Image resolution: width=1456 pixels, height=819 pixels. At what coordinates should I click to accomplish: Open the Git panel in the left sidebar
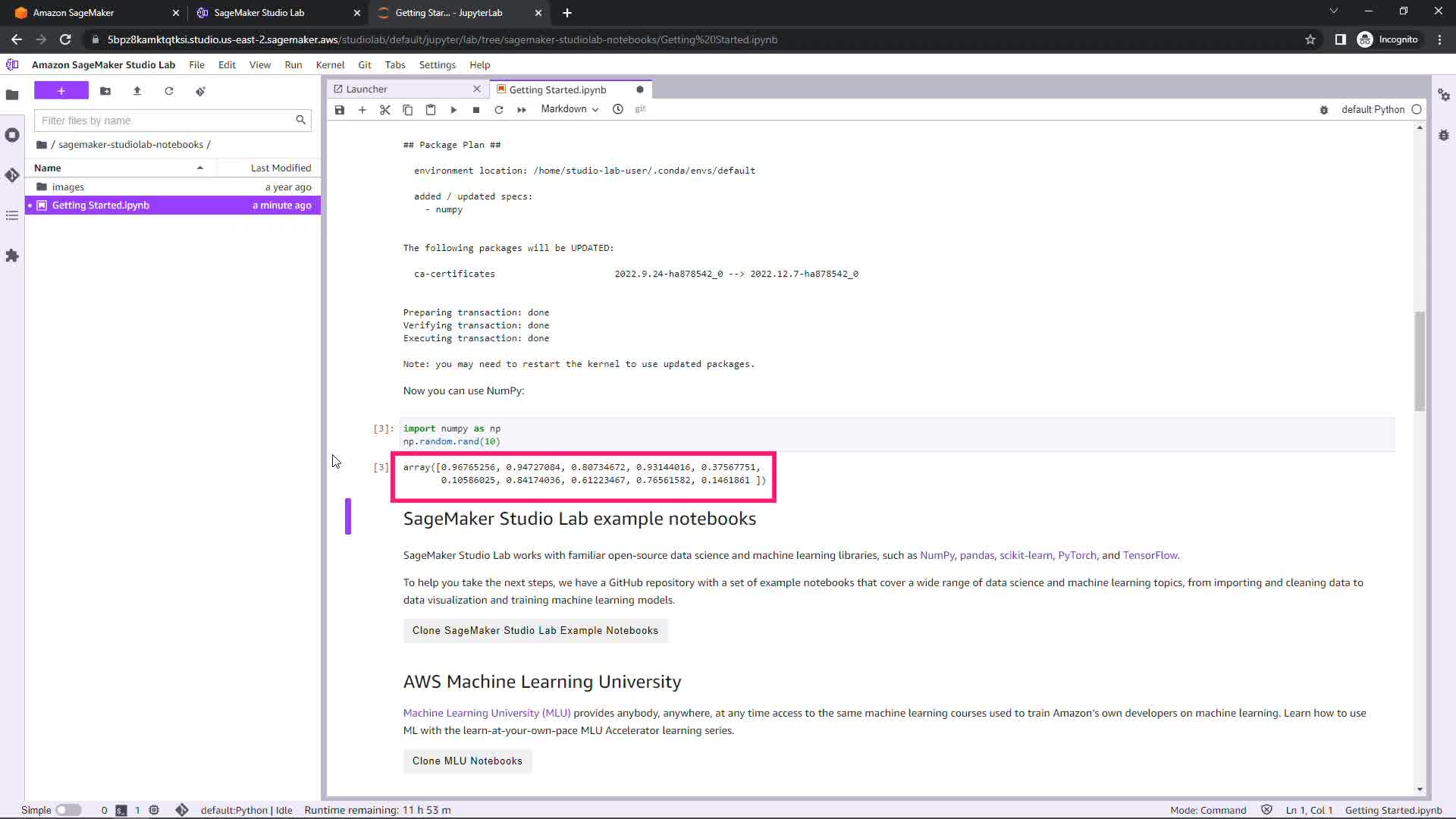[12, 175]
